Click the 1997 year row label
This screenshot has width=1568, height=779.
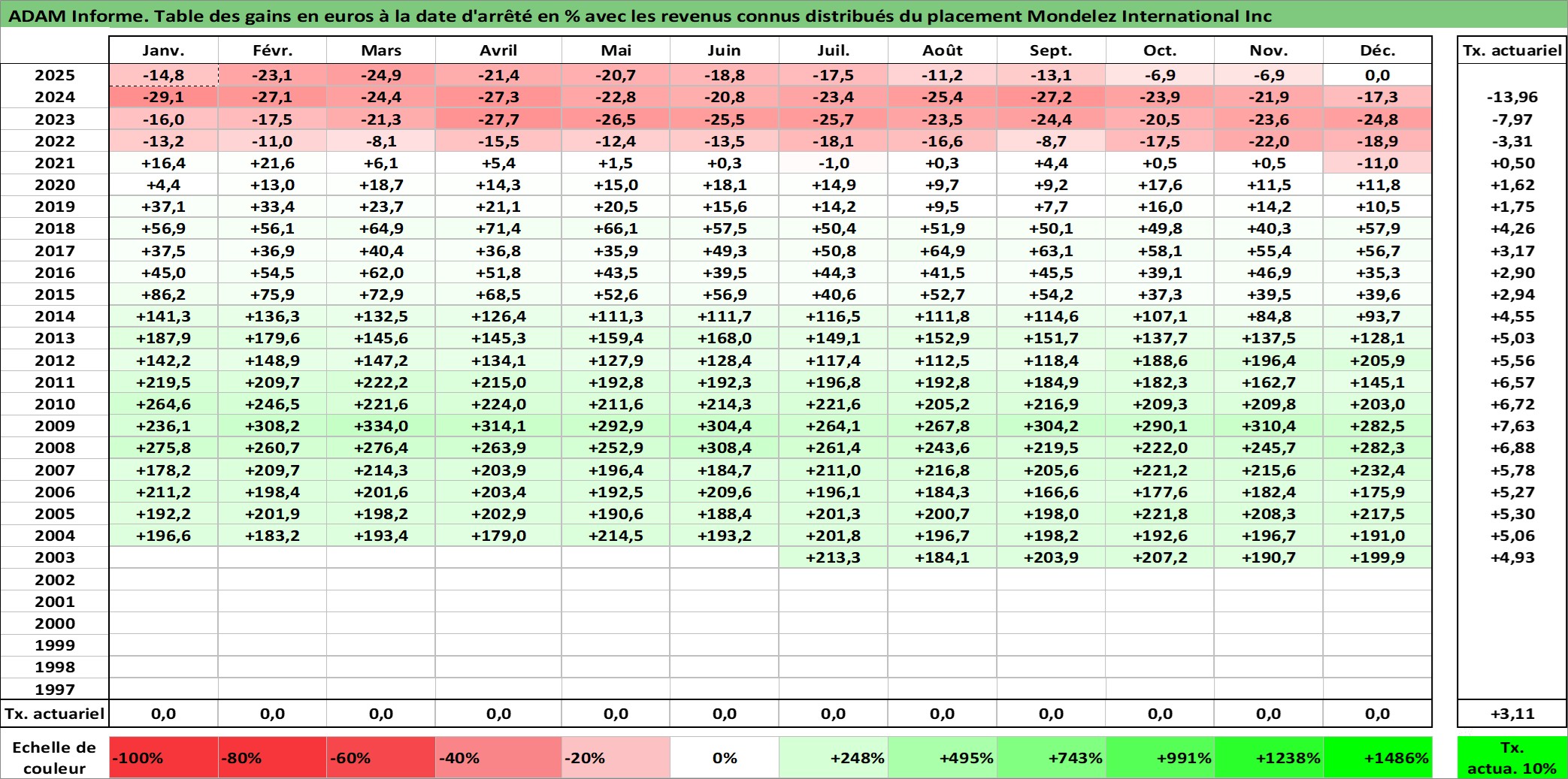[55, 689]
